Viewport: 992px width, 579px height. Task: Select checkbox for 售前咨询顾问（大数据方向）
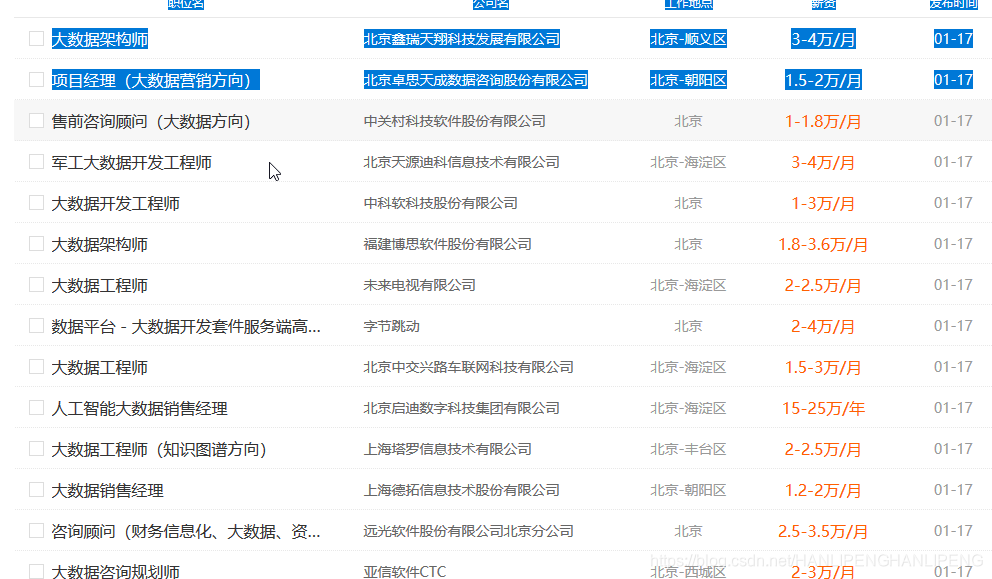click(37, 121)
